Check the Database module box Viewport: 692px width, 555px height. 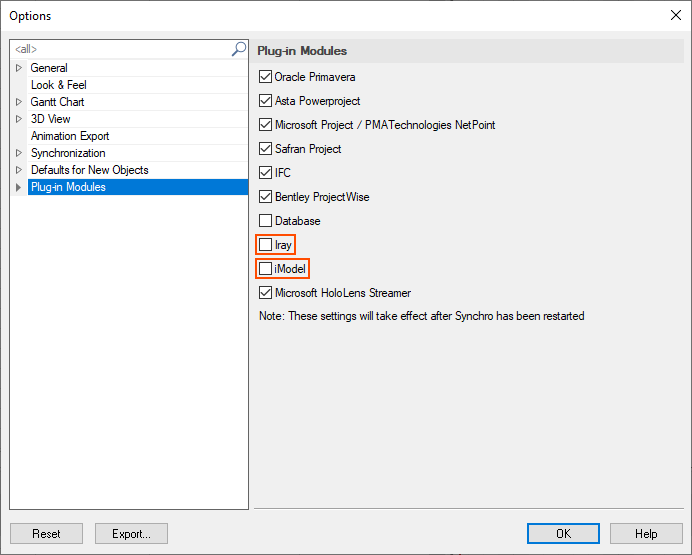pyautogui.click(x=265, y=221)
